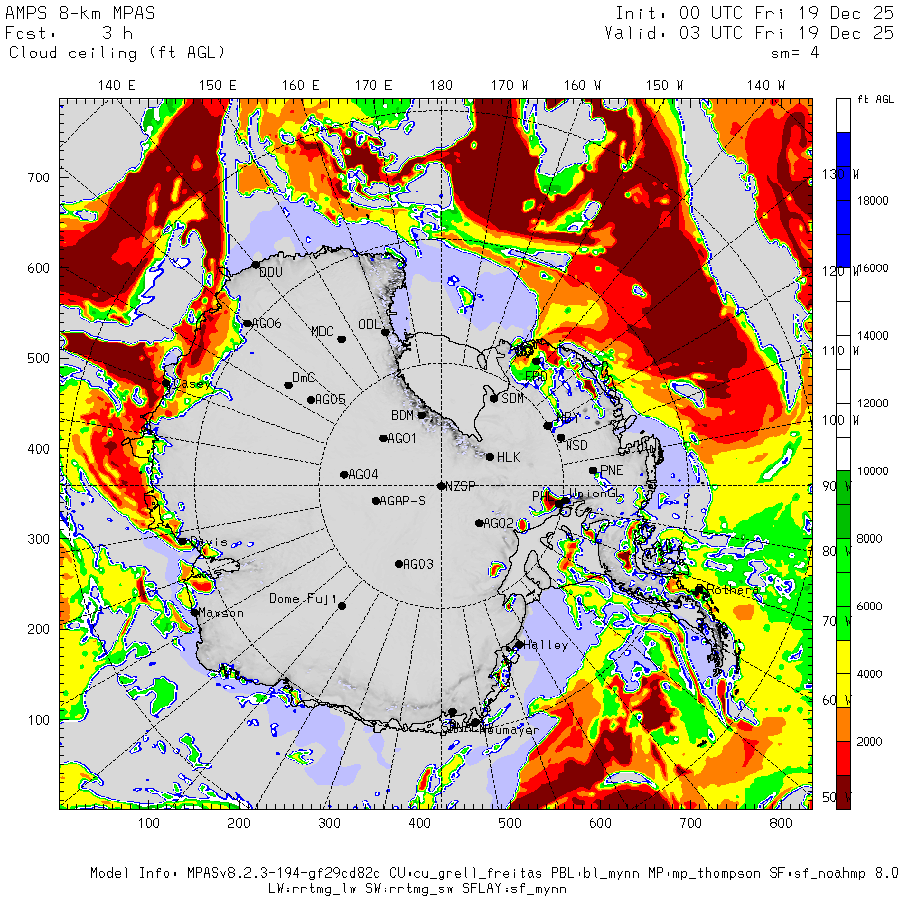This screenshot has width=900, height=900.
Task: Click the AGO1 station label
Action: click(402, 439)
